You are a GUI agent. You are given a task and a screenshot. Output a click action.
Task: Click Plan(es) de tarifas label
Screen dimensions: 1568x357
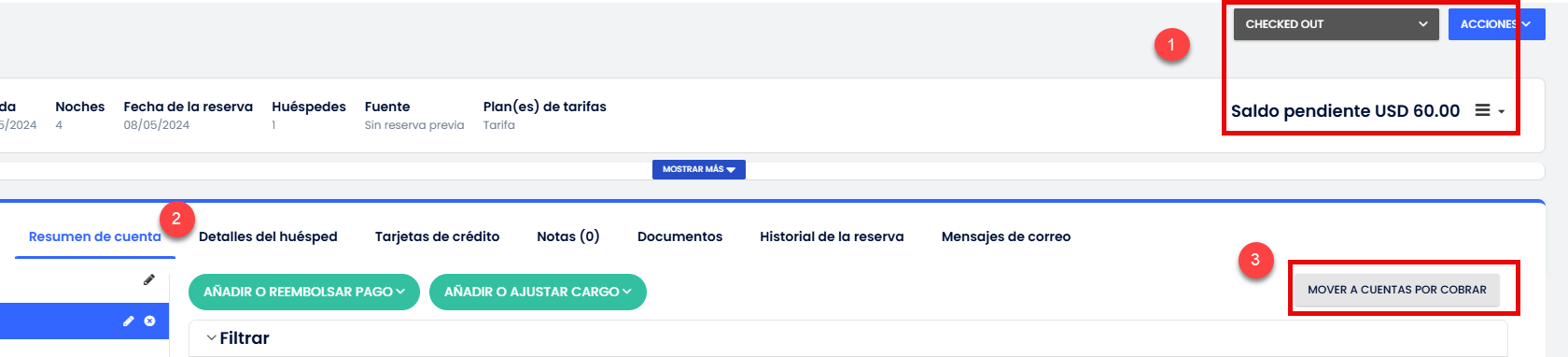click(x=545, y=107)
